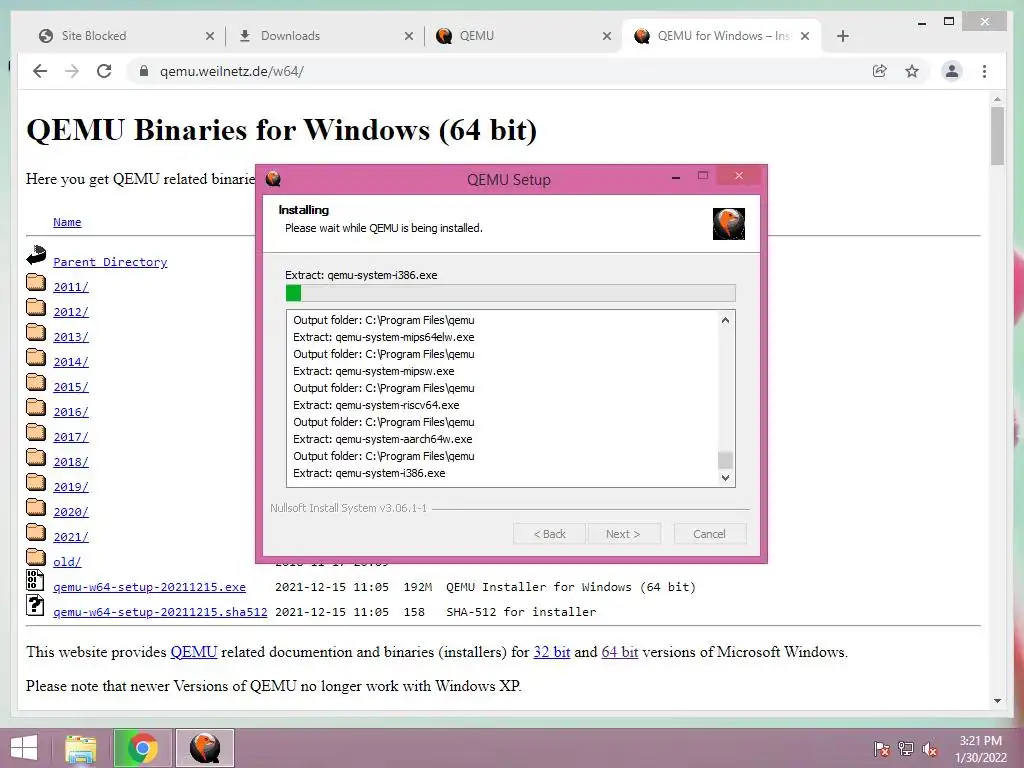This screenshot has width=1024, height=768.
Task: Click up arrow in install log scrollbar
Action: (725, 320)
